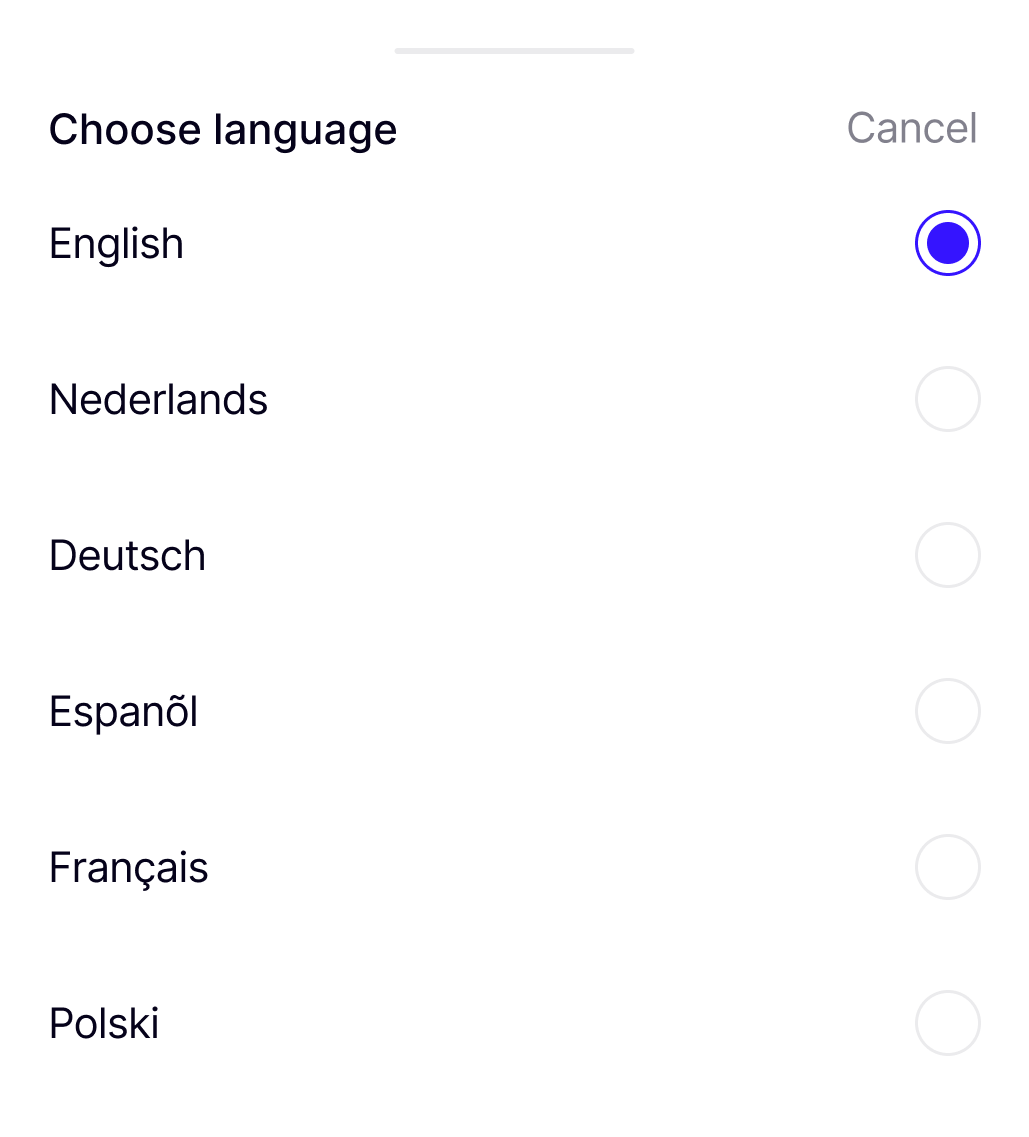Pick the radio button for Espanõl
Screen dimensions: 1029x1137
pos(947,711)
